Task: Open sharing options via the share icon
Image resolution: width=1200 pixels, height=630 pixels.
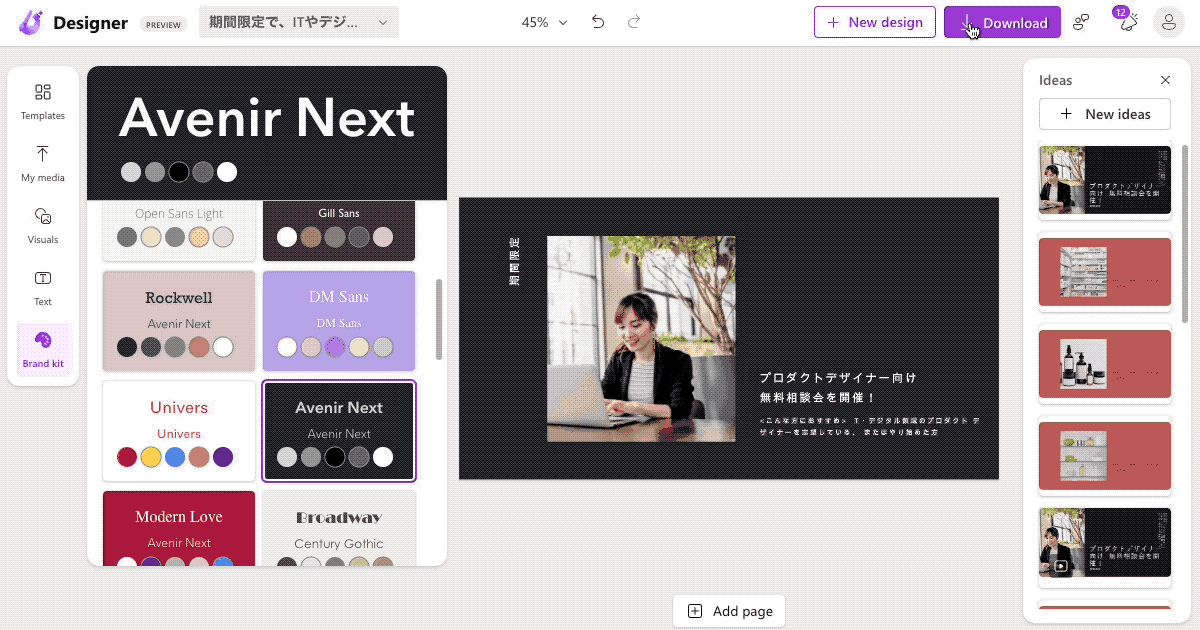Action: coord(1081,21)
